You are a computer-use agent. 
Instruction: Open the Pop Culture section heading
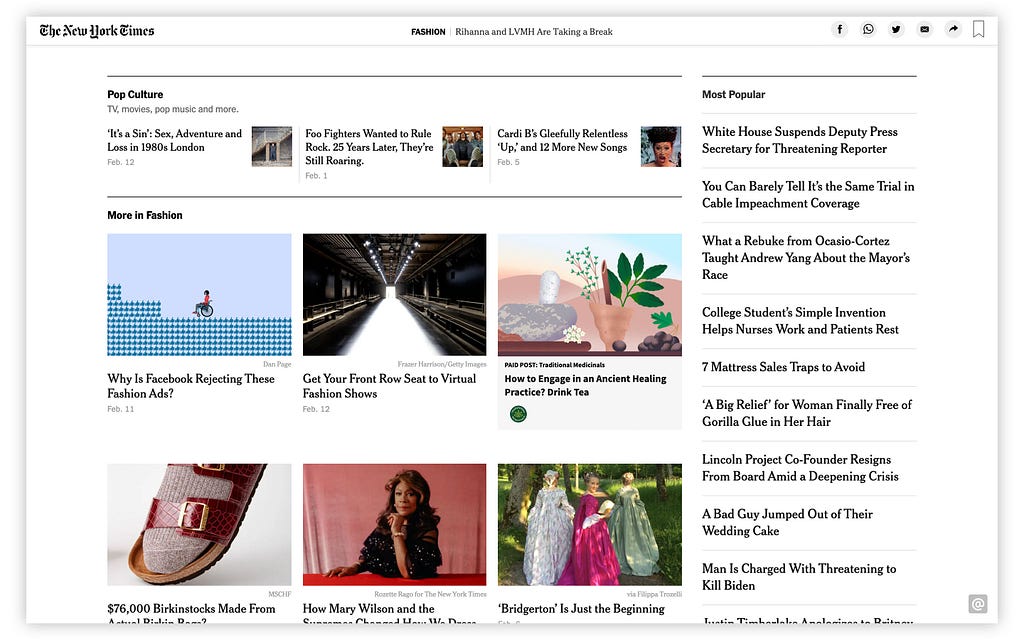(135, 94)
